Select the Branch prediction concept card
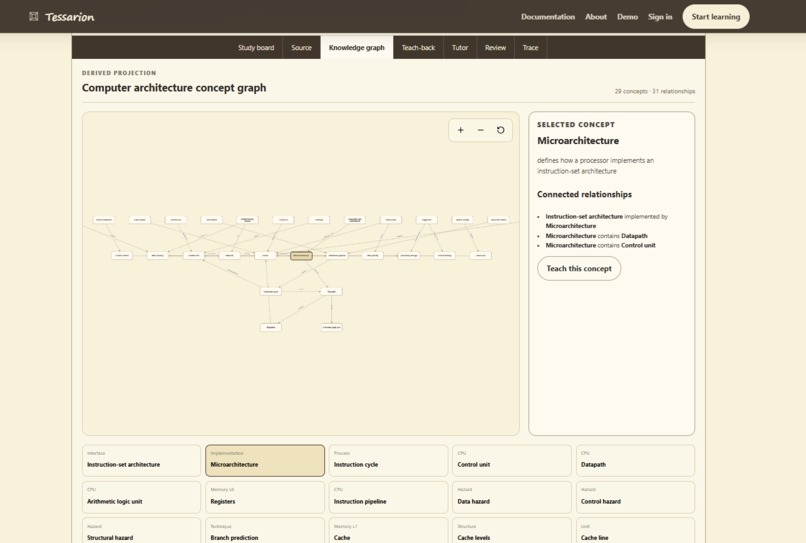Image resolution: width=806 pixels, height=543 pixels. click(x=265, y=531)
